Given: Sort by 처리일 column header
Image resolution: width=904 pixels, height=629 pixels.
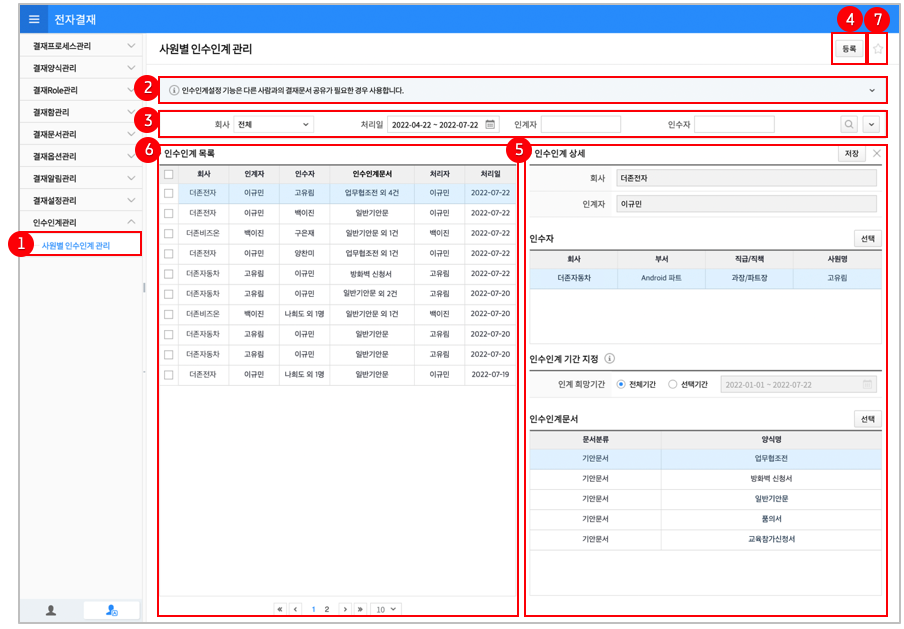Looking at the screenshot, I should 490,174.
